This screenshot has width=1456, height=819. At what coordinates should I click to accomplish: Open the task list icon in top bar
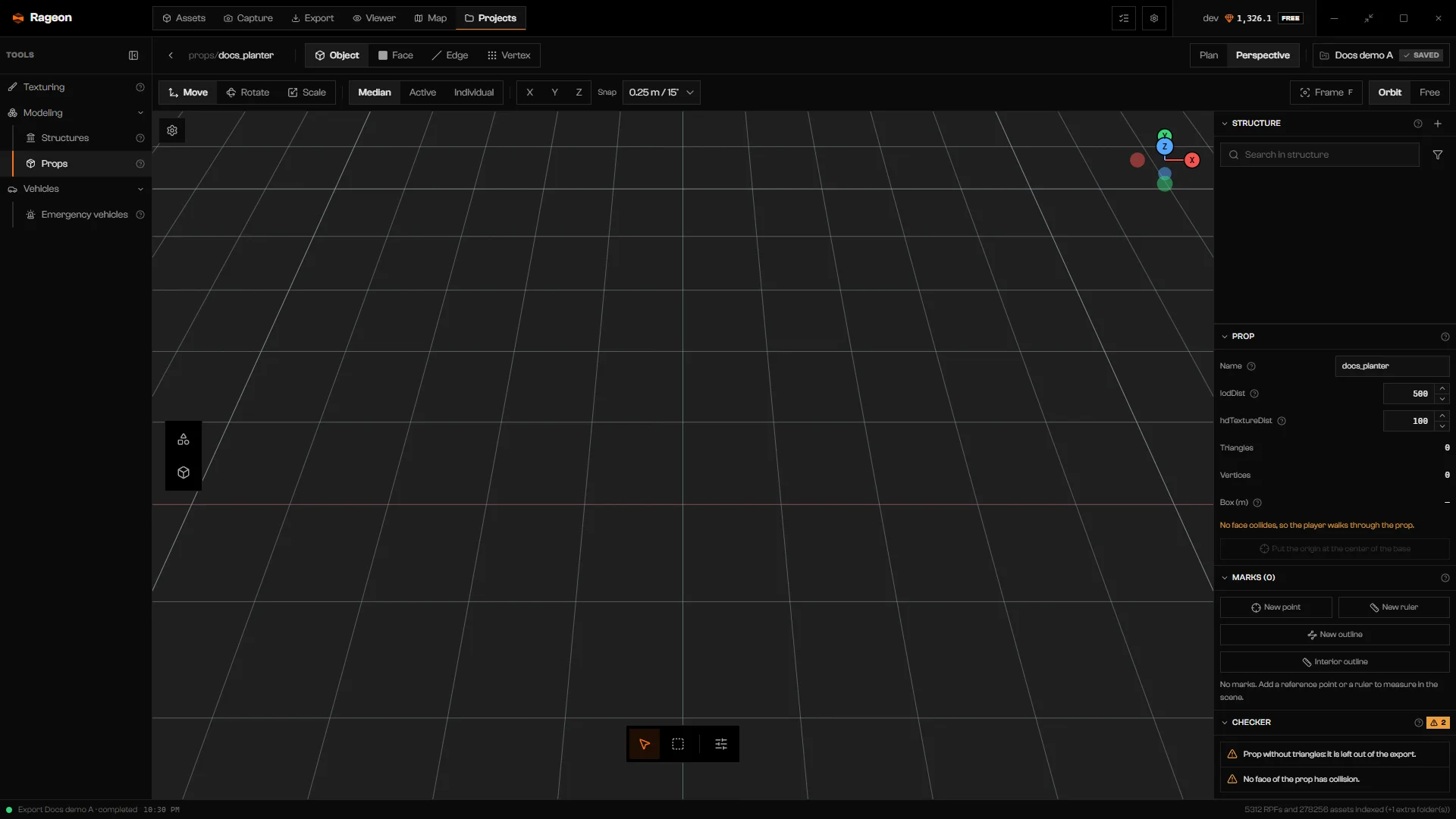(1124, 18)
